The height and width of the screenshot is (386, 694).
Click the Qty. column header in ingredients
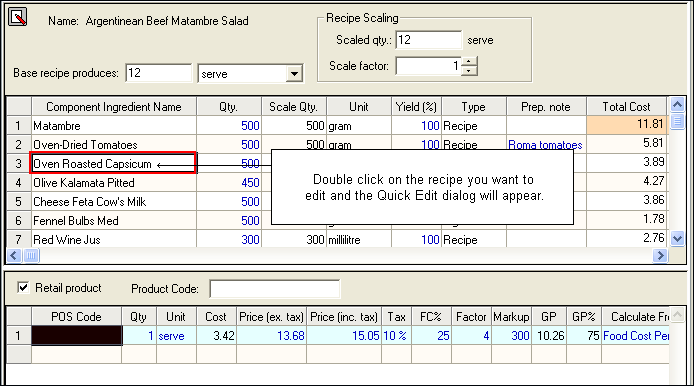[229, 107]
